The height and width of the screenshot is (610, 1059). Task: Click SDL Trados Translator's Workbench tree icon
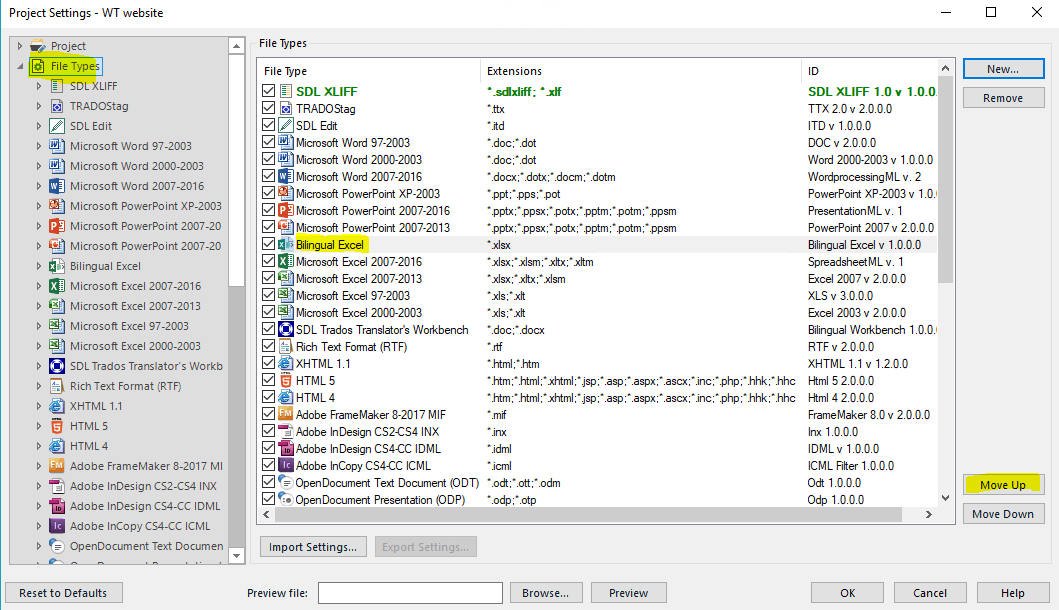pyautogui.click(x=57, y=366)
